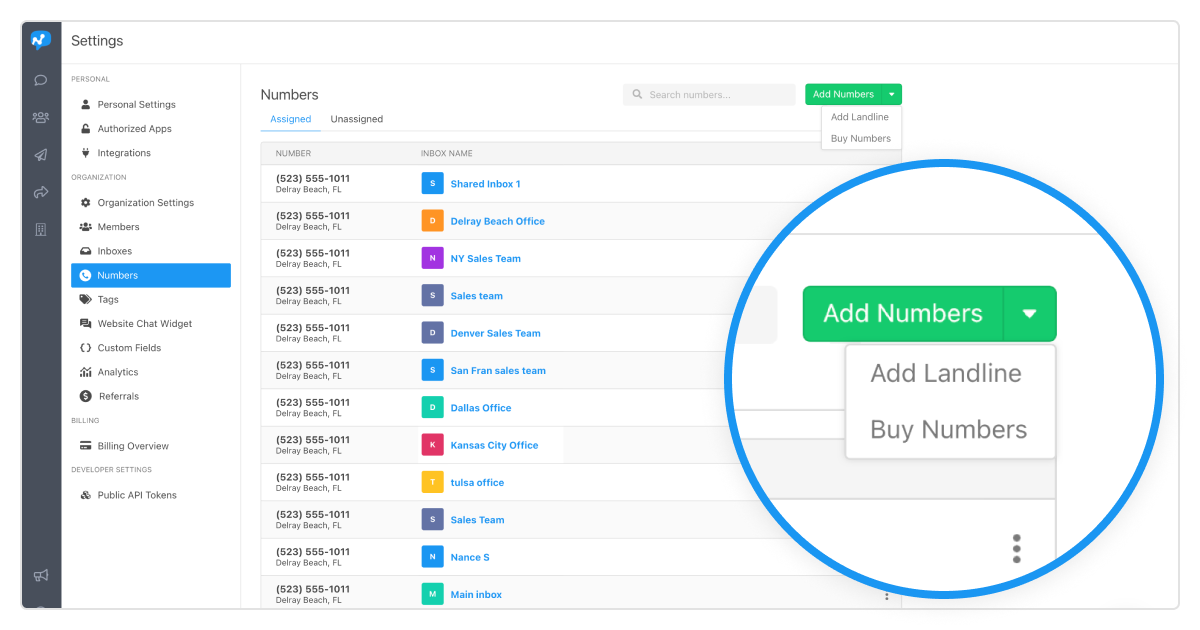Open the Denver Sales Team inbox link
Viewport: 1200px width, 630px height.
click(496, 333)
